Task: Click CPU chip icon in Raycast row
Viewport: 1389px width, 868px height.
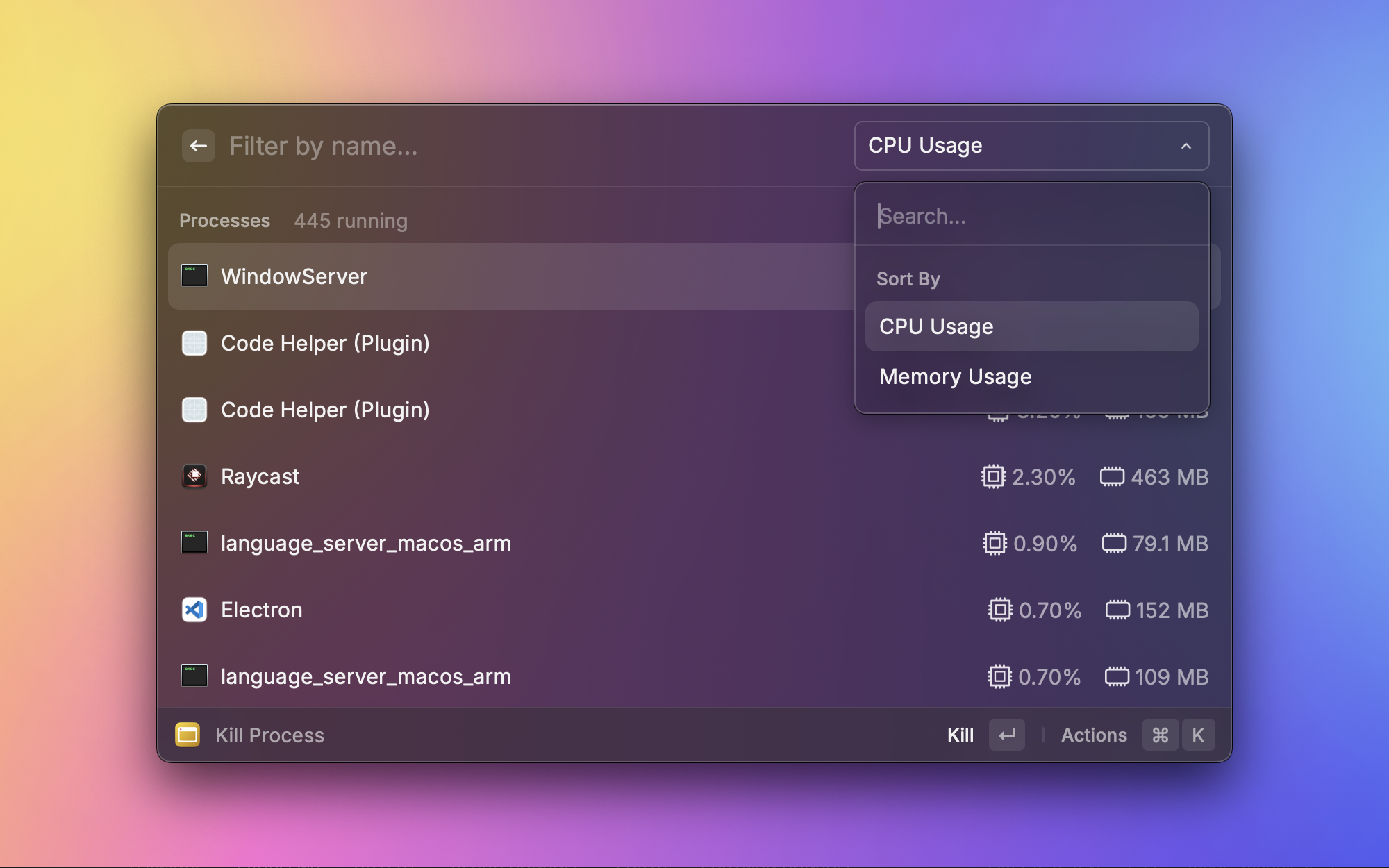Action: (993, 477)
